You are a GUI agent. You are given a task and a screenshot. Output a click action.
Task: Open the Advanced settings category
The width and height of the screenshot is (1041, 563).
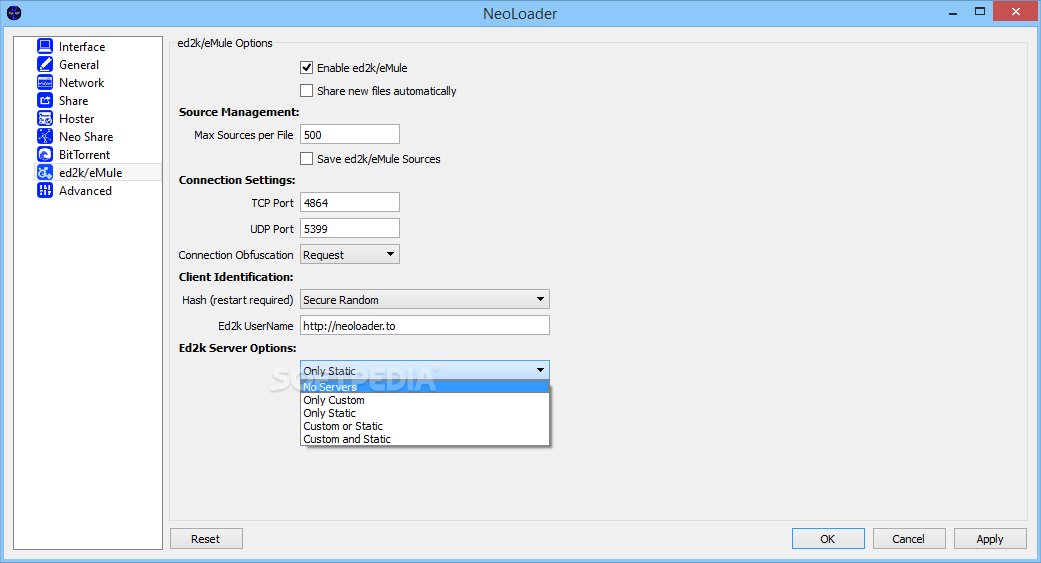point(86,190)
